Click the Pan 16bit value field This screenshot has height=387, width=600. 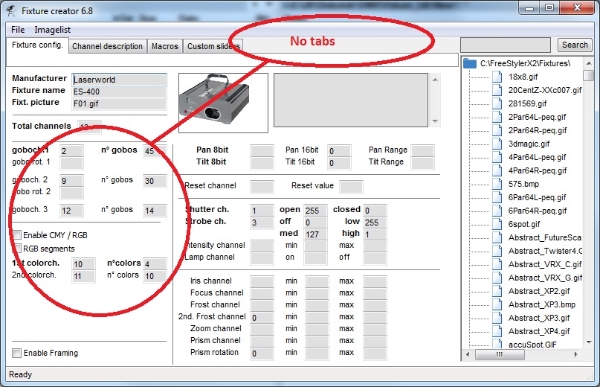[339, 150]
